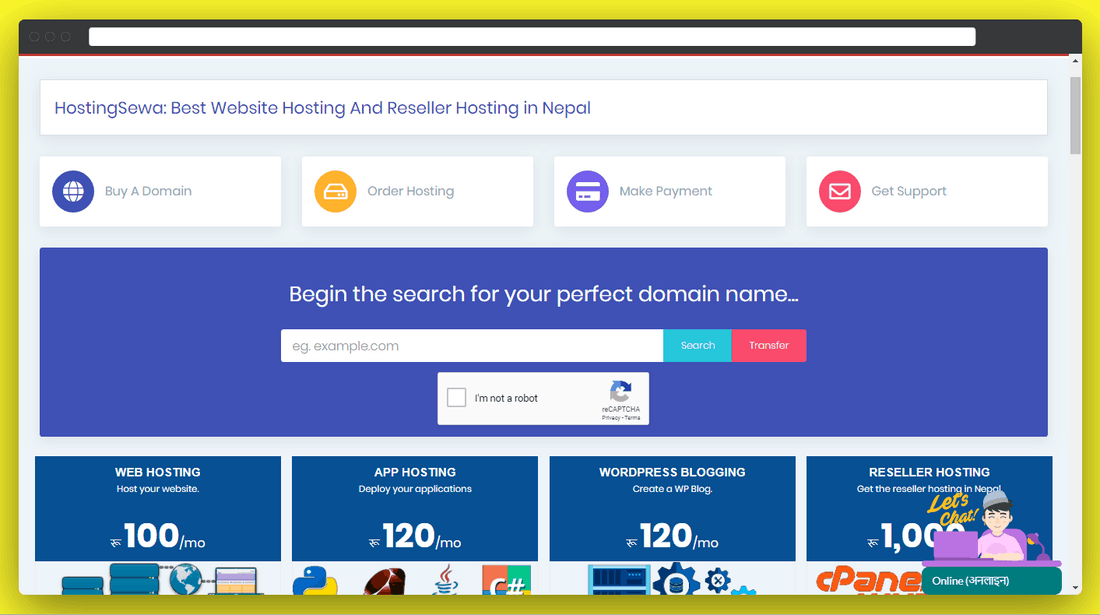Screen dimensions: 1100x615
Task: Click the globe icon for Buy A Domain
Action: [73, 191]
